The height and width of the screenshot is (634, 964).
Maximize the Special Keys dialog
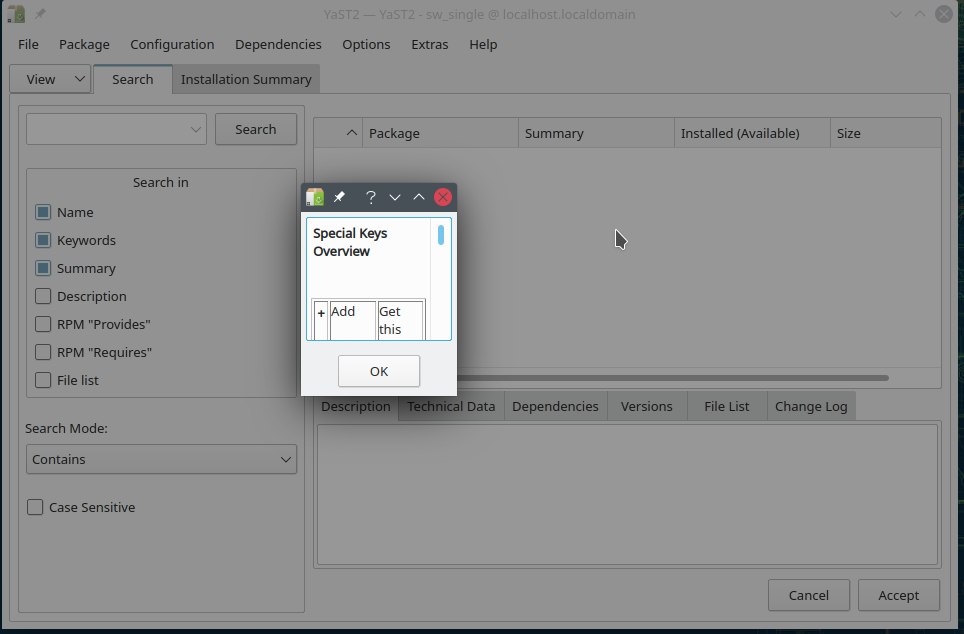point(419,197)
